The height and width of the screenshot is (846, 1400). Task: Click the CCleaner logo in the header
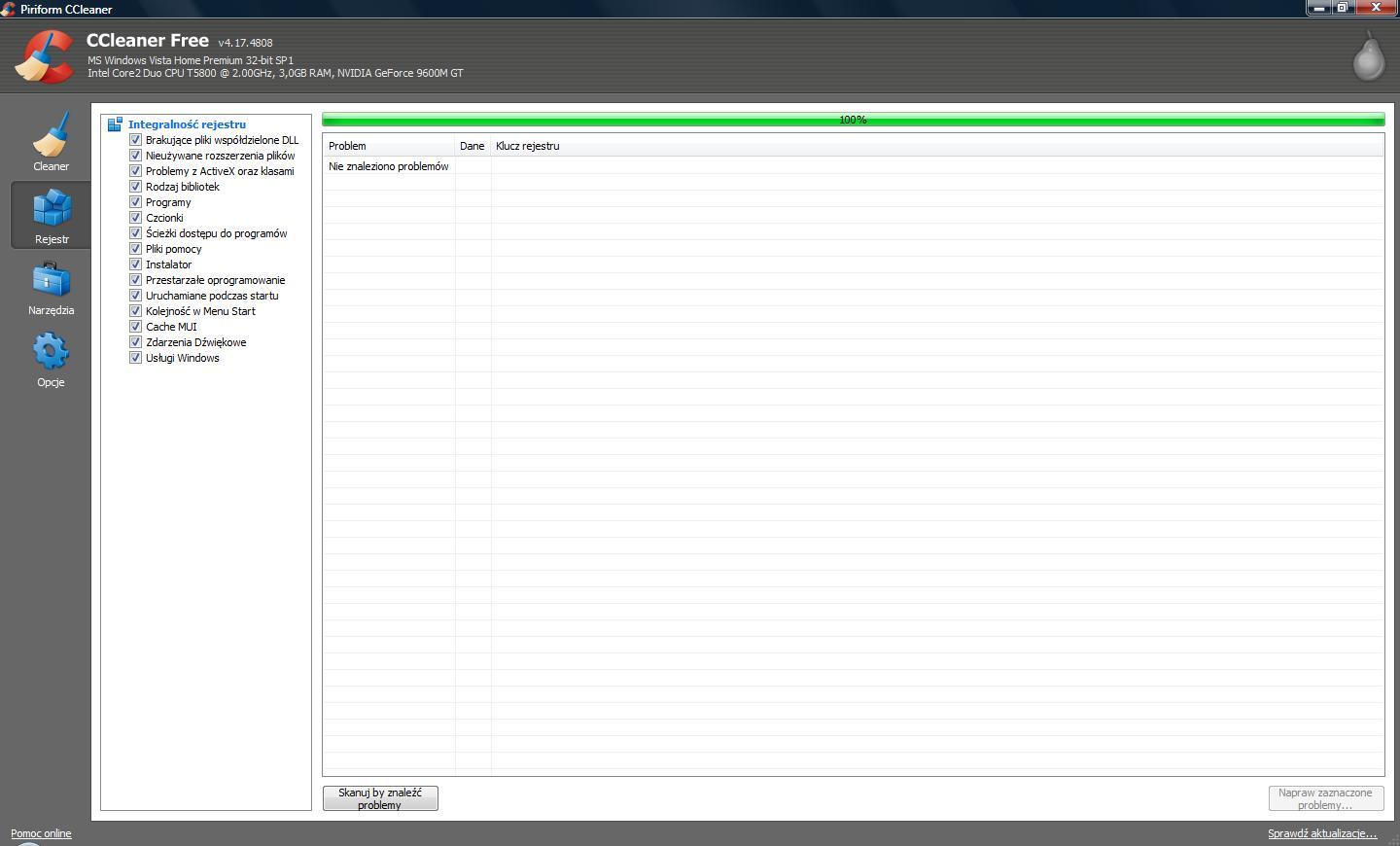(x=45, y=56)
